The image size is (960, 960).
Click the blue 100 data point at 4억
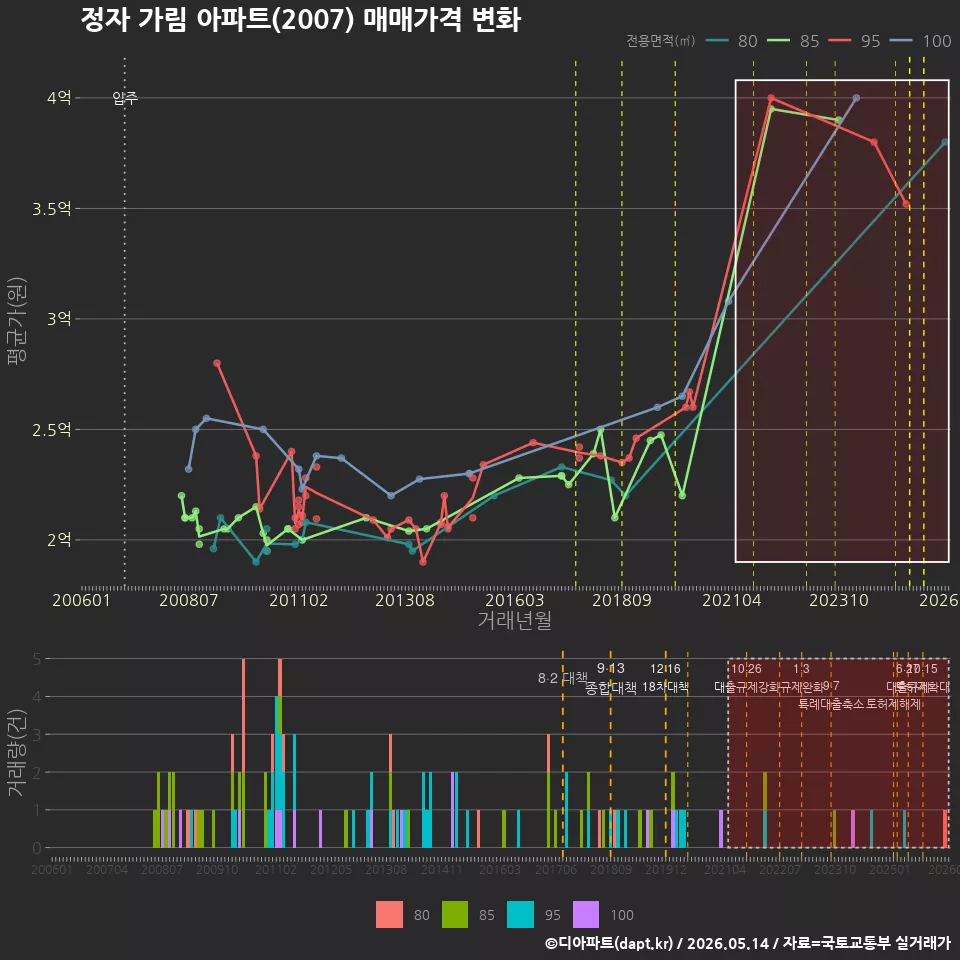pos(857,98)
